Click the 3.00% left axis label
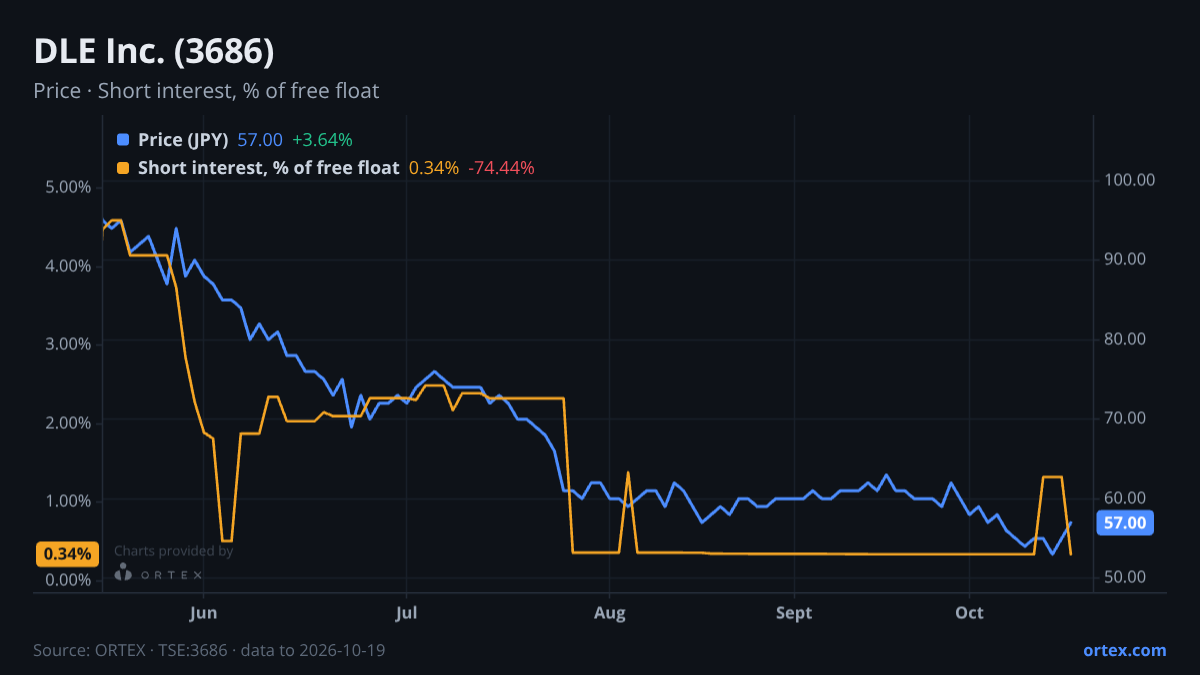Screen dimensions: 1200x675 pos(69,343)
